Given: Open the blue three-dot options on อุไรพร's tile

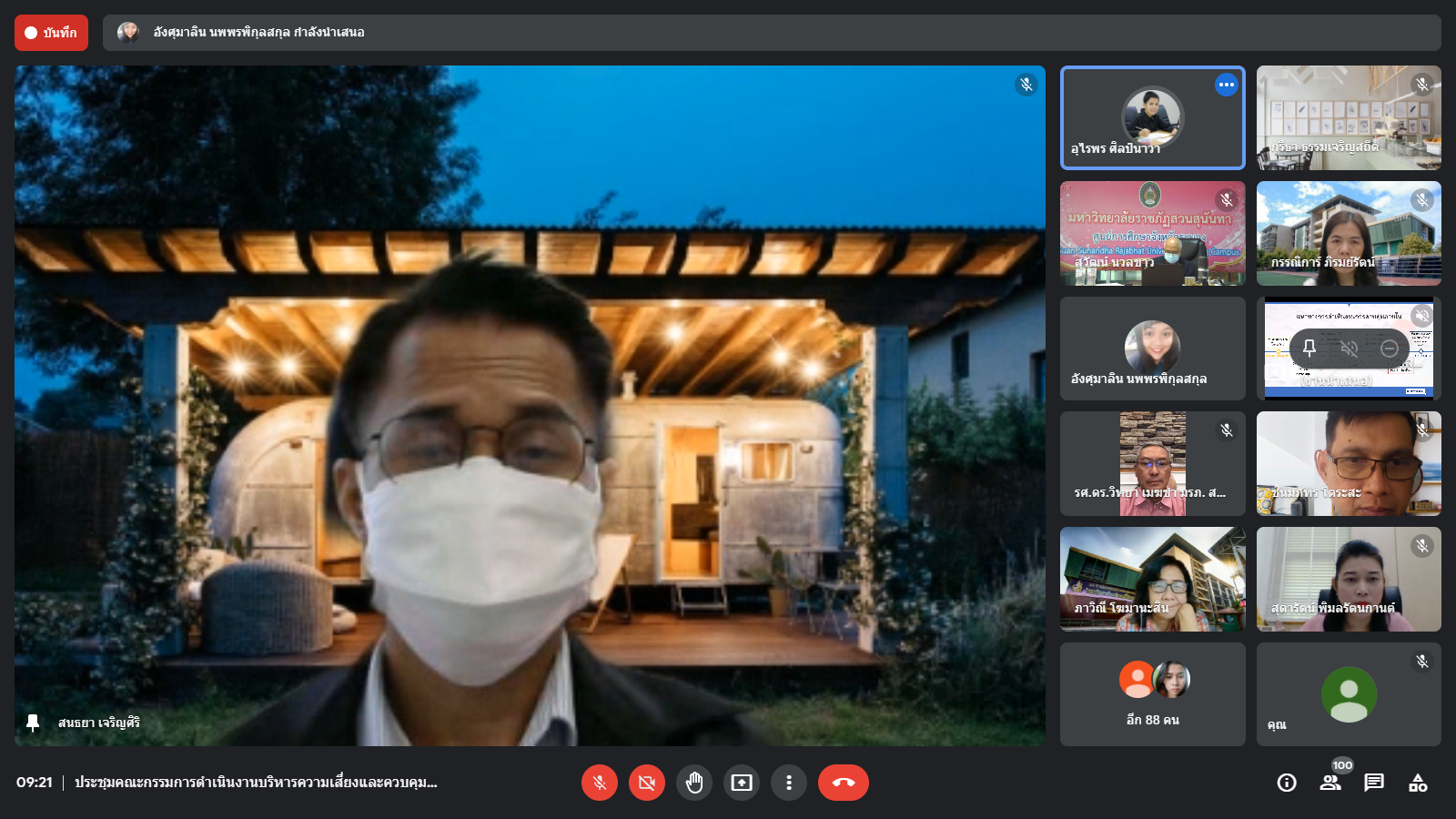Looking at the screenshot, I should [x=1227, y=85].
